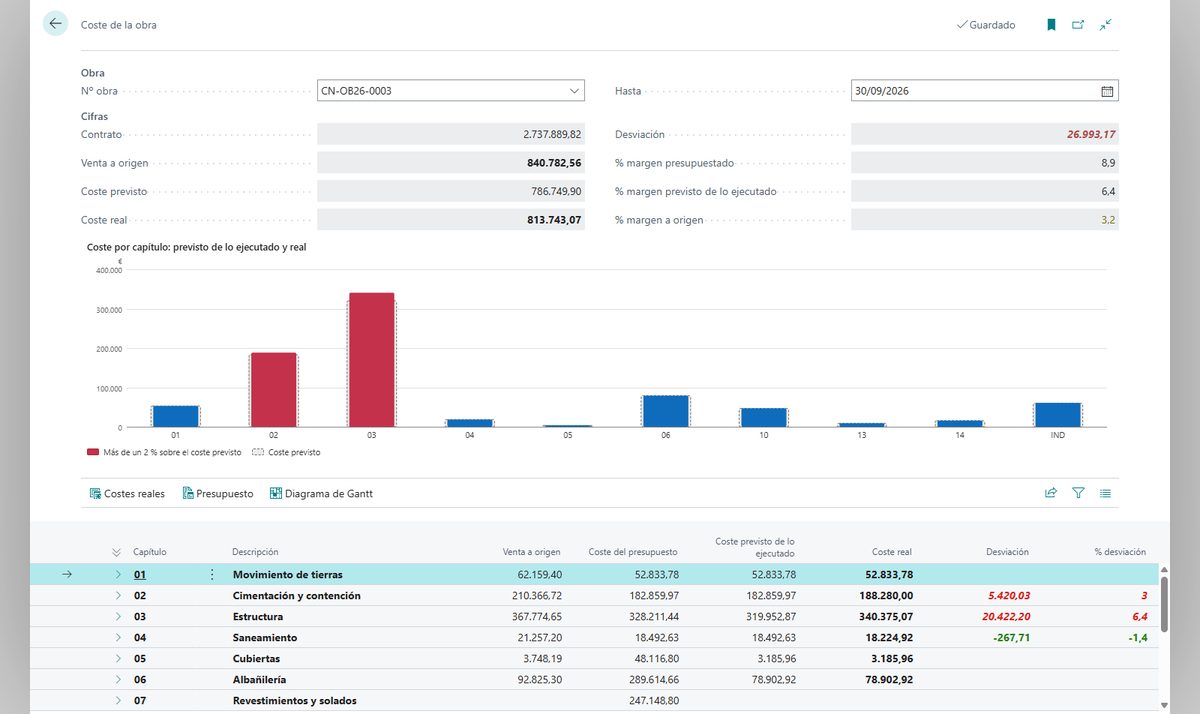This screenshot has width=1200, height=714.
Task: Click the blue chart bar for chapter 06
Action: point(666,412)
